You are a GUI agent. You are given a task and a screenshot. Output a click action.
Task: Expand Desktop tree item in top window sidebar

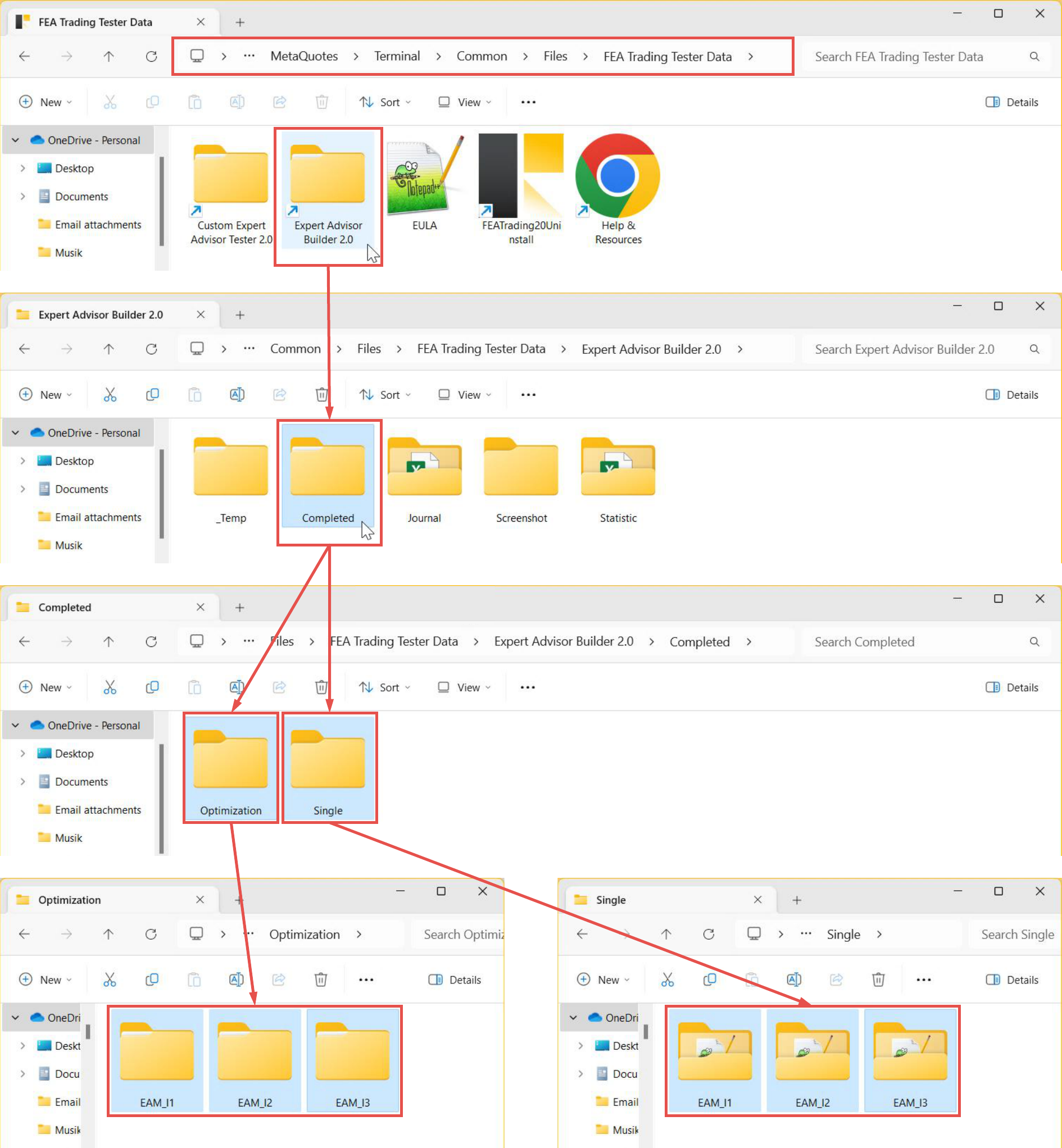point(22,168)
